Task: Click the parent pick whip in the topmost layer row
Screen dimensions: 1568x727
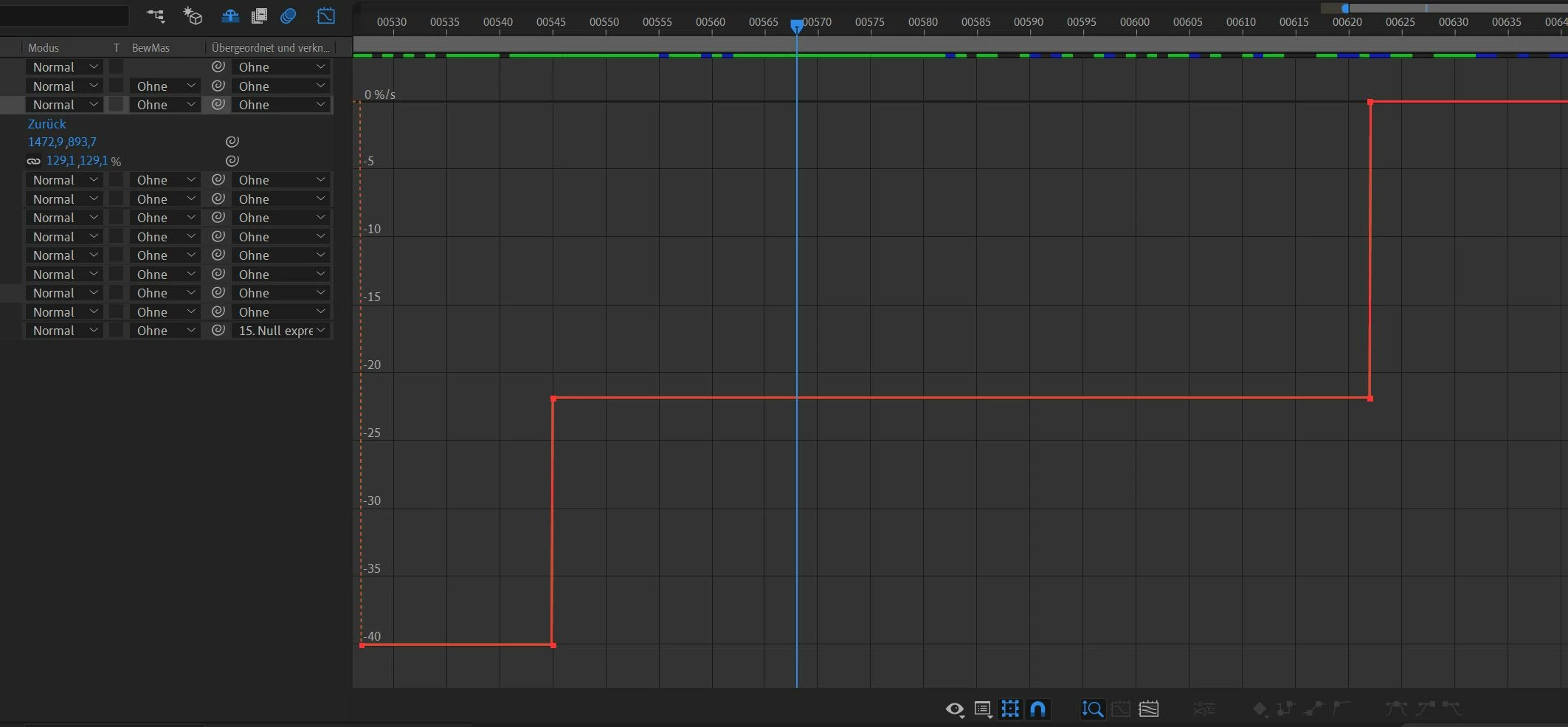Action: click(x=218, y=66)
